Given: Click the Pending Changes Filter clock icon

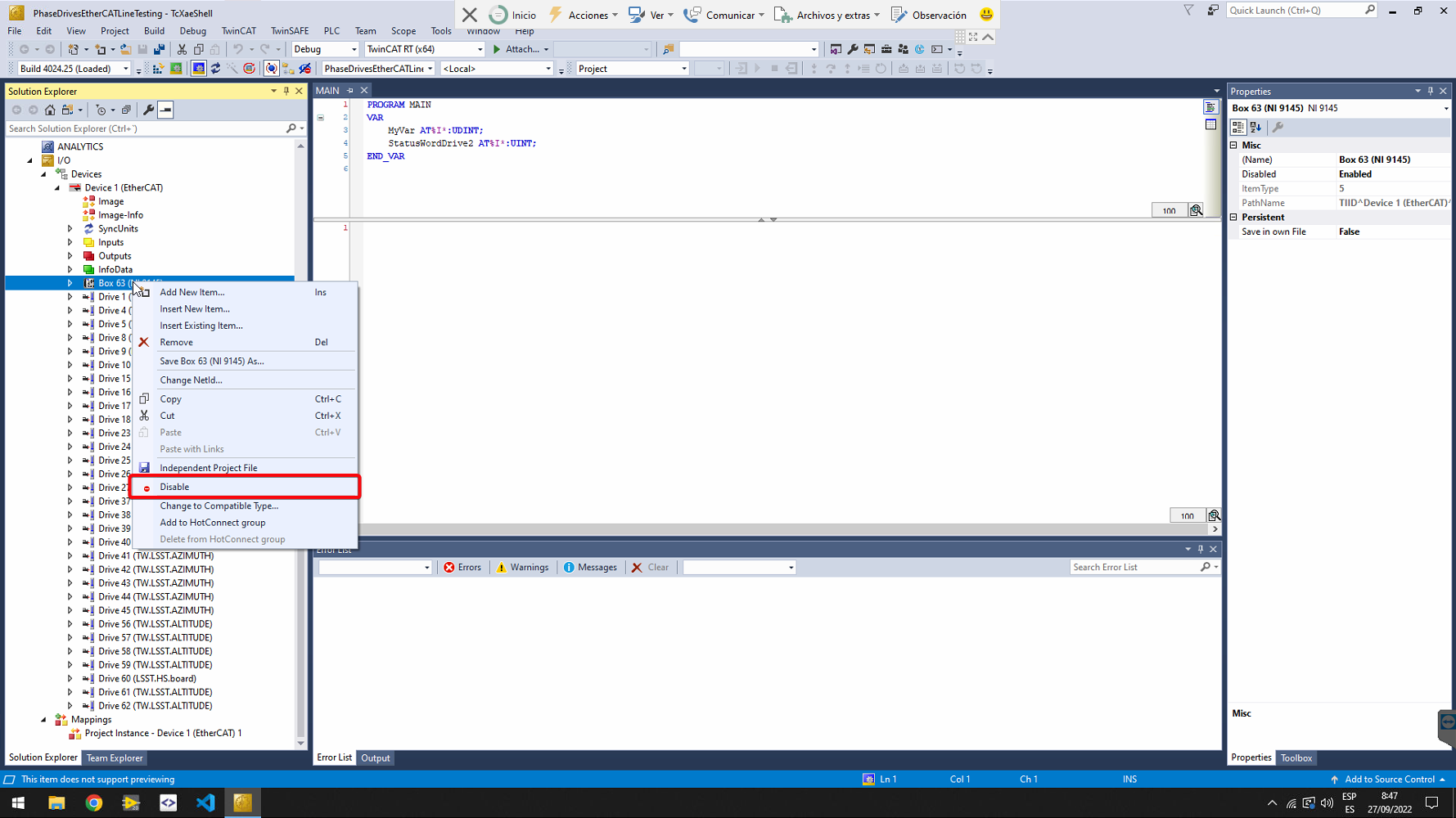Looking at the screenshot, I should coord(101,110).
